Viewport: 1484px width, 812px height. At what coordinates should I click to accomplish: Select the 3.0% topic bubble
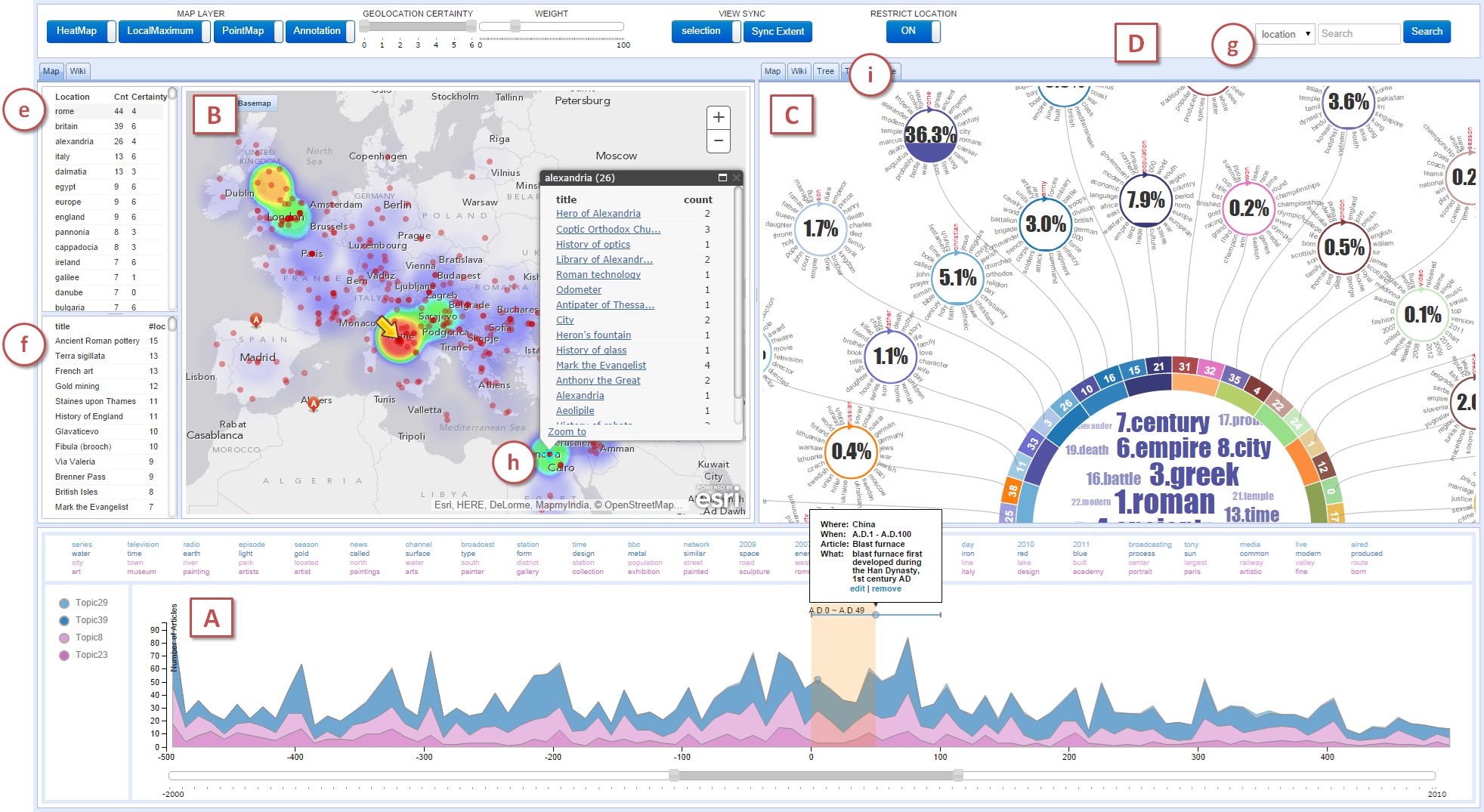coord(1046,224)
